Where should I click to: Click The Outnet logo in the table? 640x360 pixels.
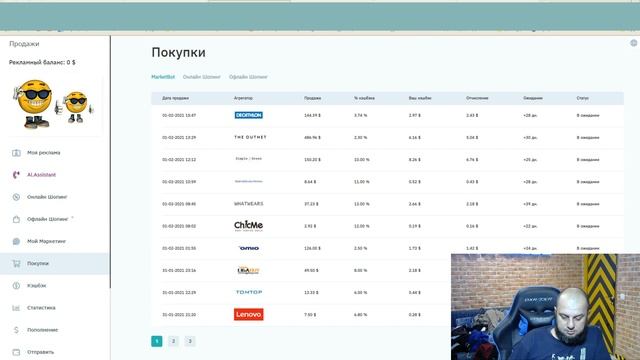click(250, 137)
